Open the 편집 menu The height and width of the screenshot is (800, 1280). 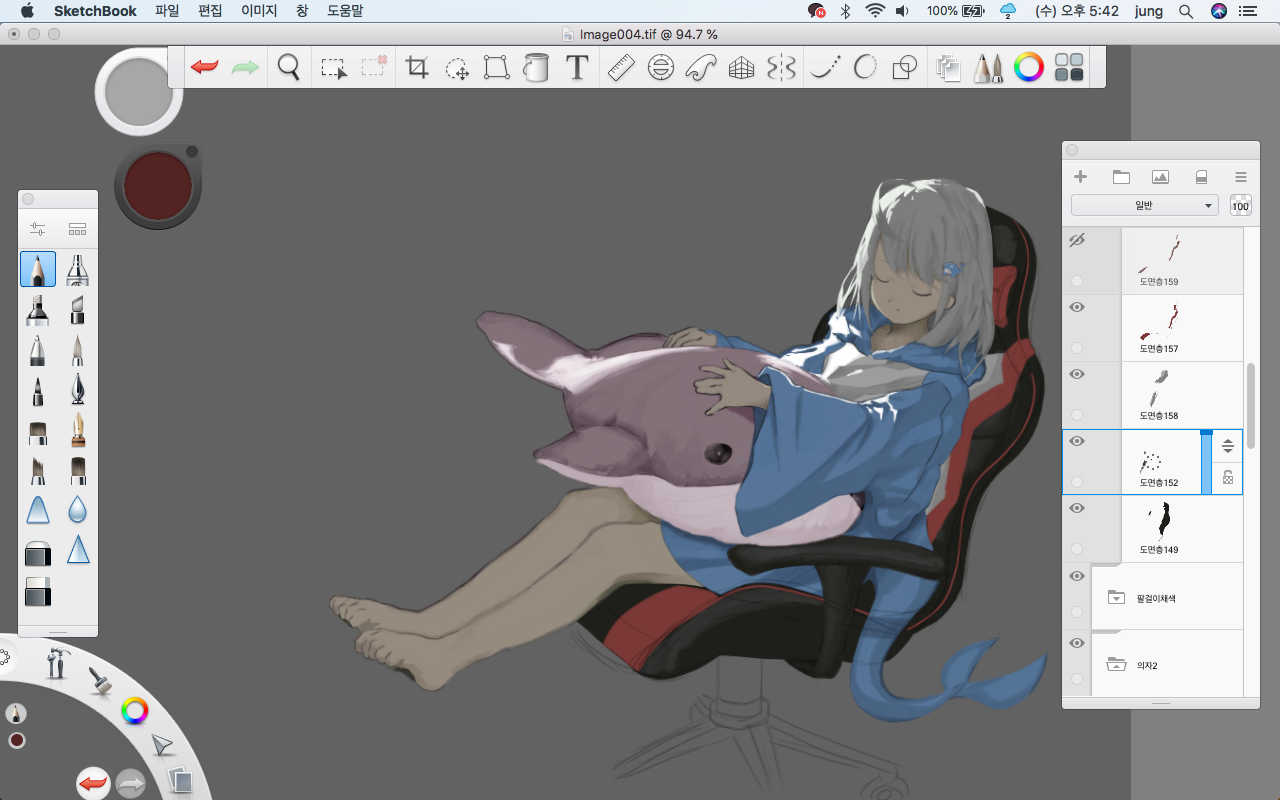tap(210, 11)
